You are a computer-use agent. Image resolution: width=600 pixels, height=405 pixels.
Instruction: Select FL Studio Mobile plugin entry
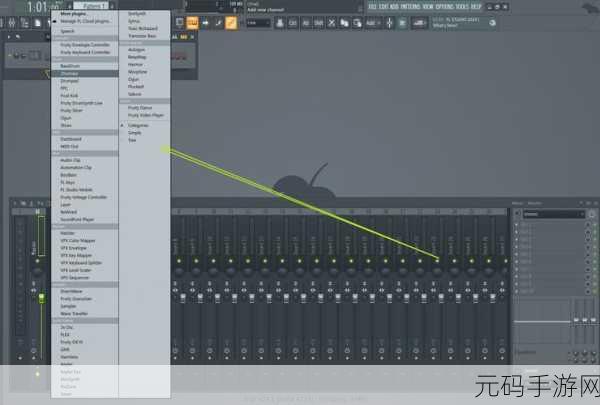point(77,189)
